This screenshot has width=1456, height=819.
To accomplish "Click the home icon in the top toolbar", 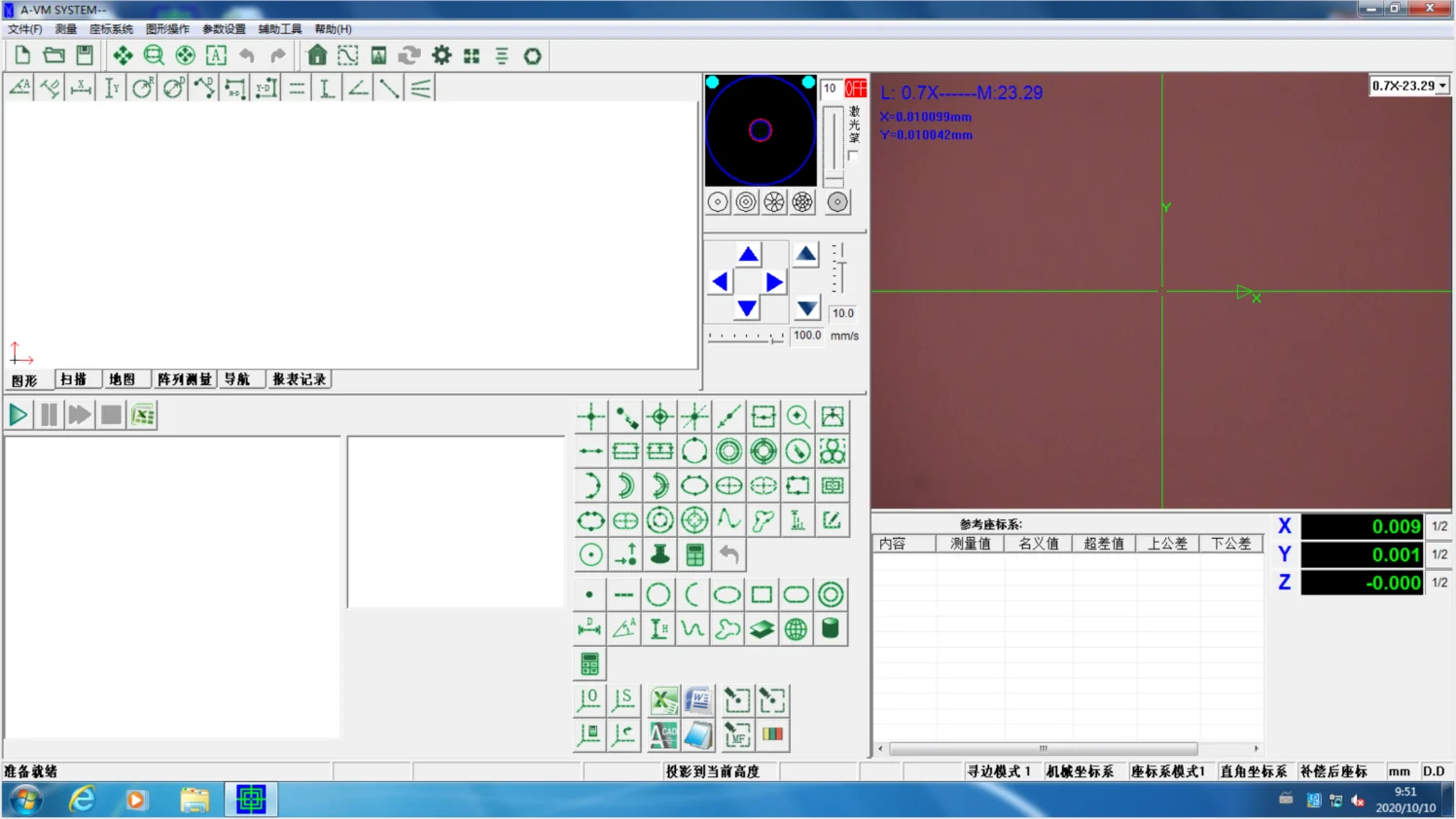I will click(x=317, y=55).
